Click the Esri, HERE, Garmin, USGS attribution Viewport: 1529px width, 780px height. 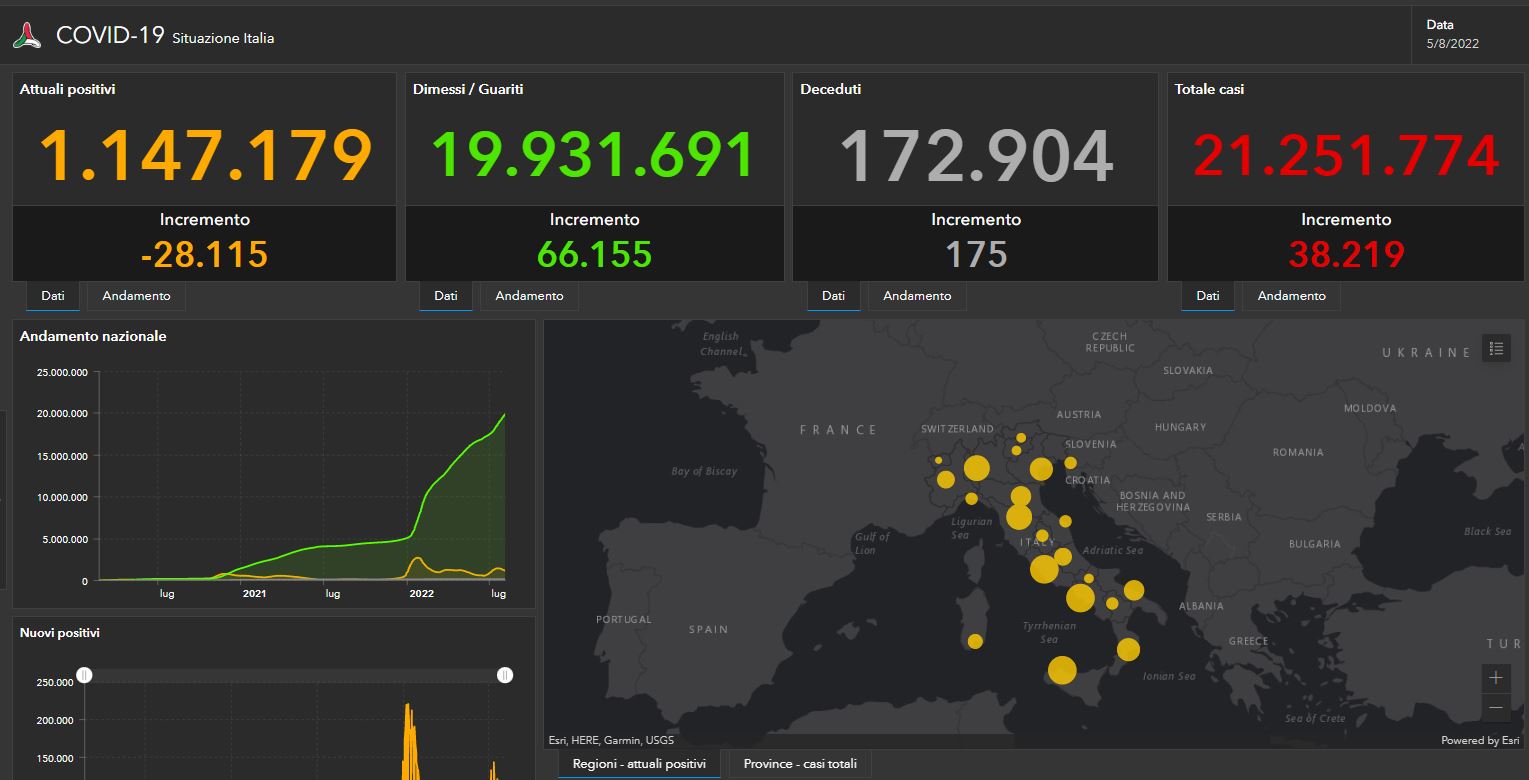(611, 741)
